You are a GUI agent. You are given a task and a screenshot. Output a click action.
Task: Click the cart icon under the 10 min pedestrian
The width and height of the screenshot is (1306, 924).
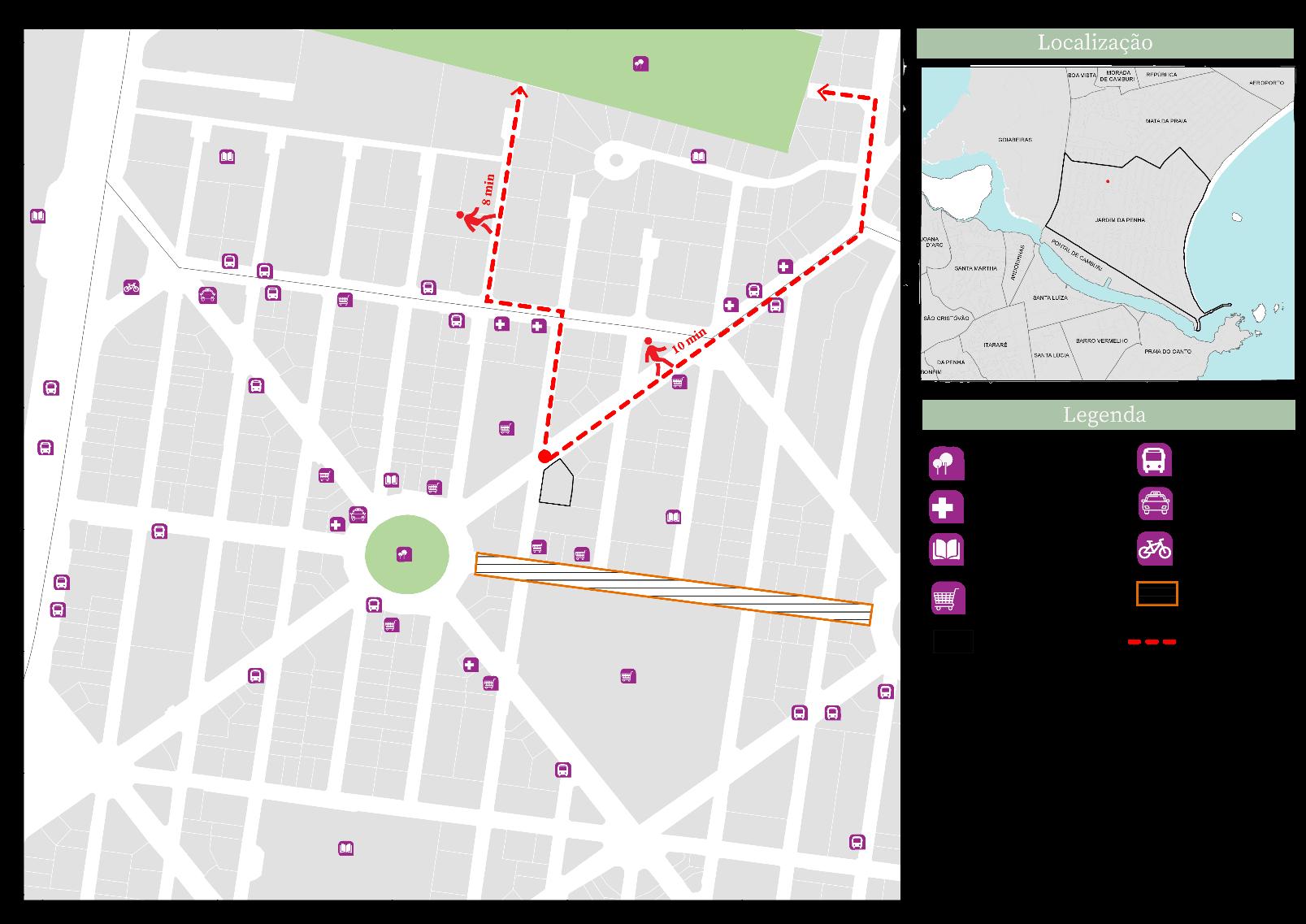coord(679,381)
